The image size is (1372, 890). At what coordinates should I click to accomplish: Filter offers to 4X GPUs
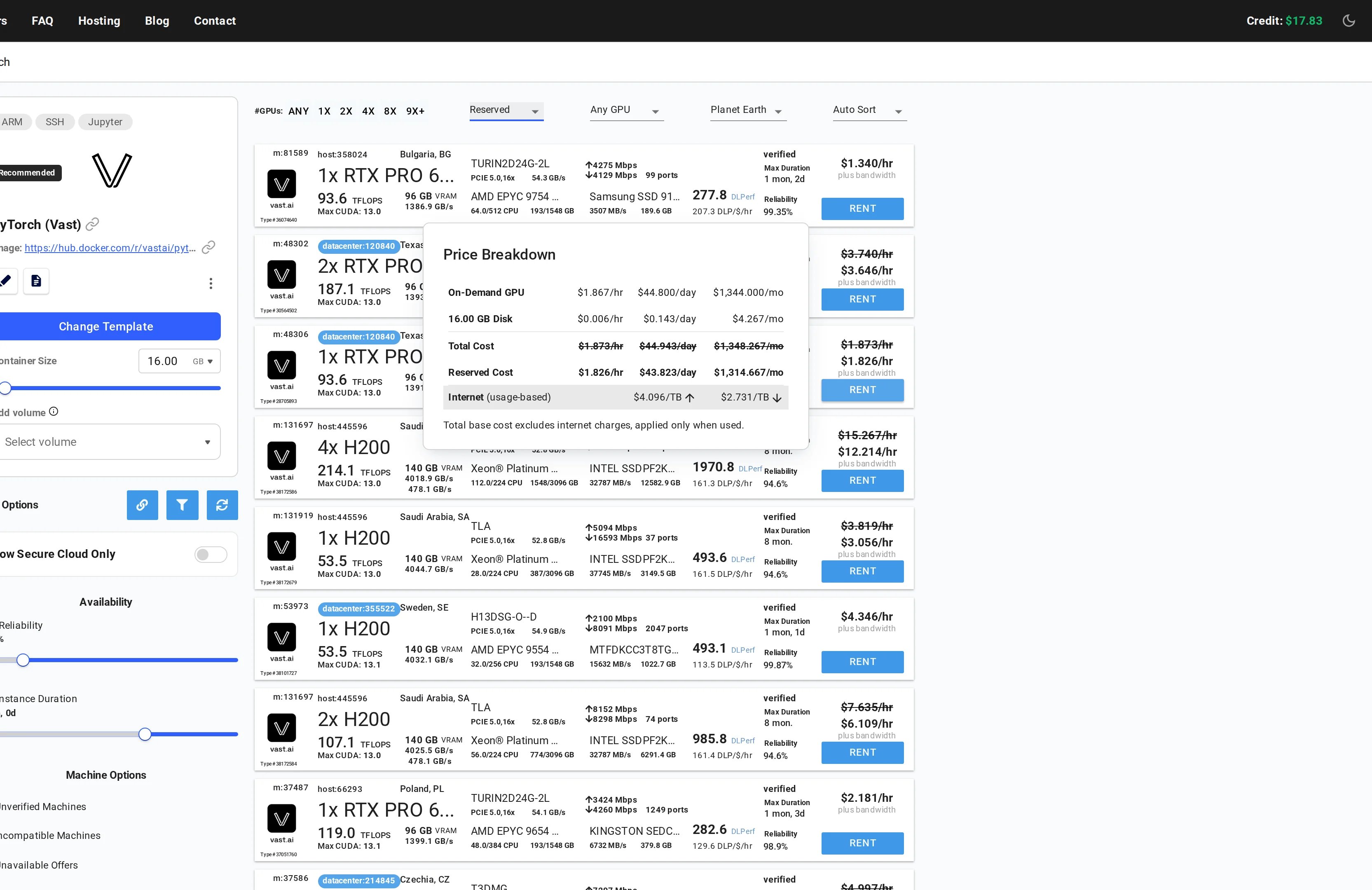(368, 111)
